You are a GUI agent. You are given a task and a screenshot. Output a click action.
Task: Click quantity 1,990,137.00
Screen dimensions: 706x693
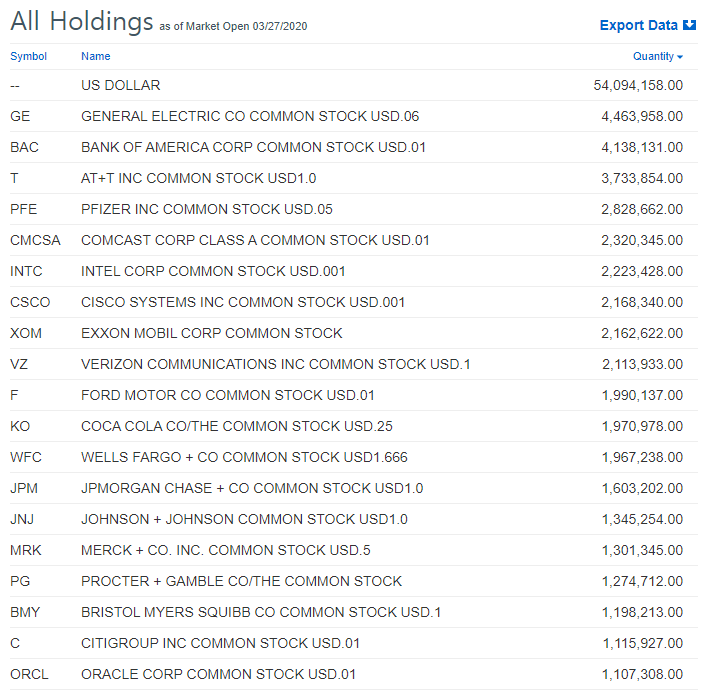pyautogui.click(x=643, y=395)
